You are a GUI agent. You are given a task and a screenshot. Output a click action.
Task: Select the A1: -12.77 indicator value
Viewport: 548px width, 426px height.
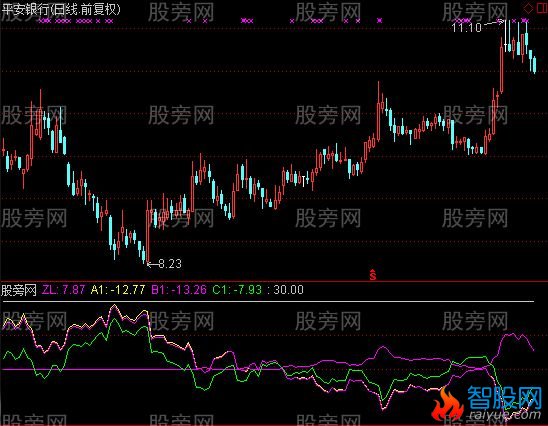(118, 290)
